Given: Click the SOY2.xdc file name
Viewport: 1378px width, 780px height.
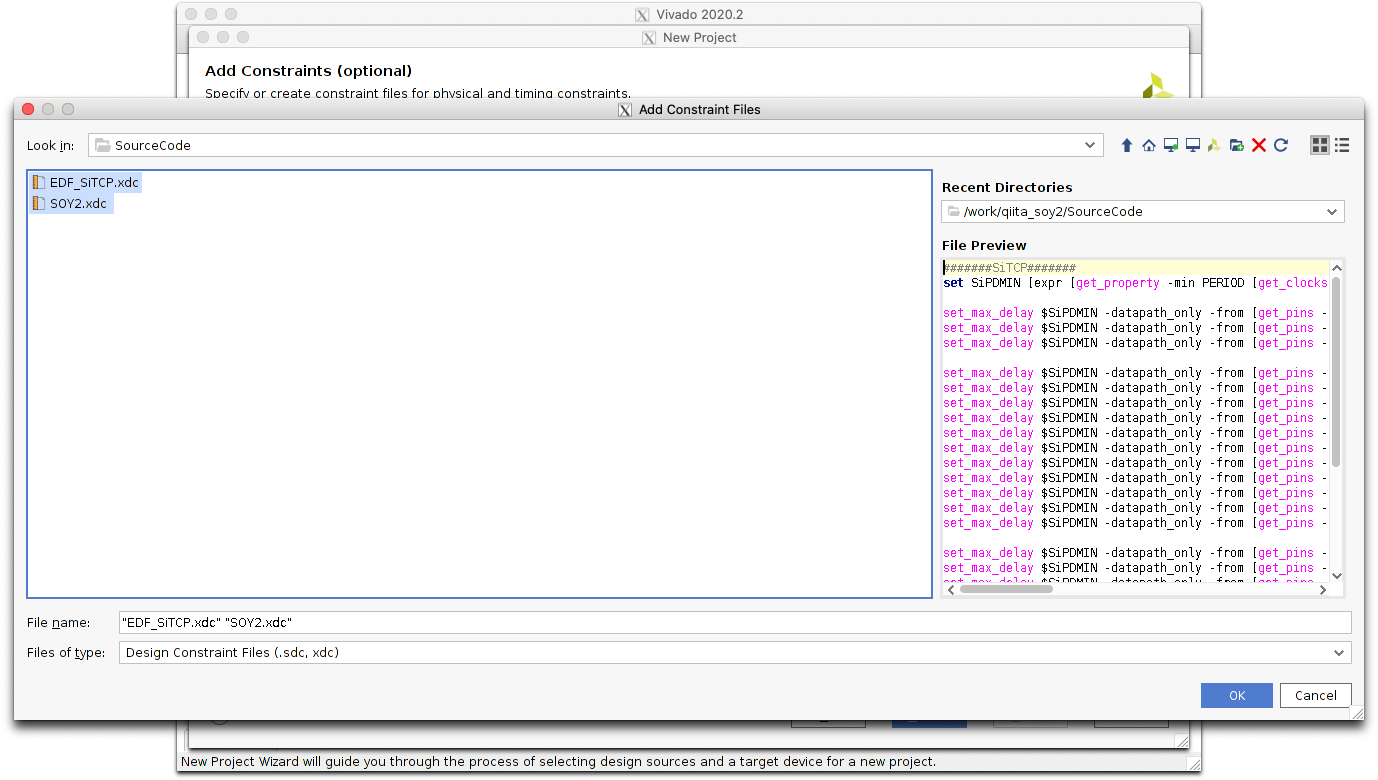Looking at the screenshot, I should pyautogui.click(x=78, y=204).
